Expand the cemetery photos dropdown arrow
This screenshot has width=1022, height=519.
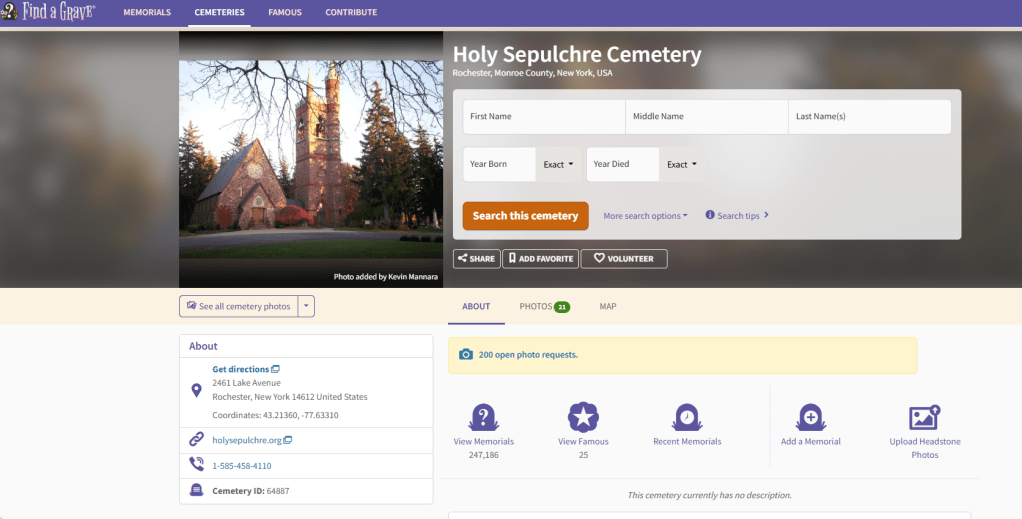click(307, 307)
